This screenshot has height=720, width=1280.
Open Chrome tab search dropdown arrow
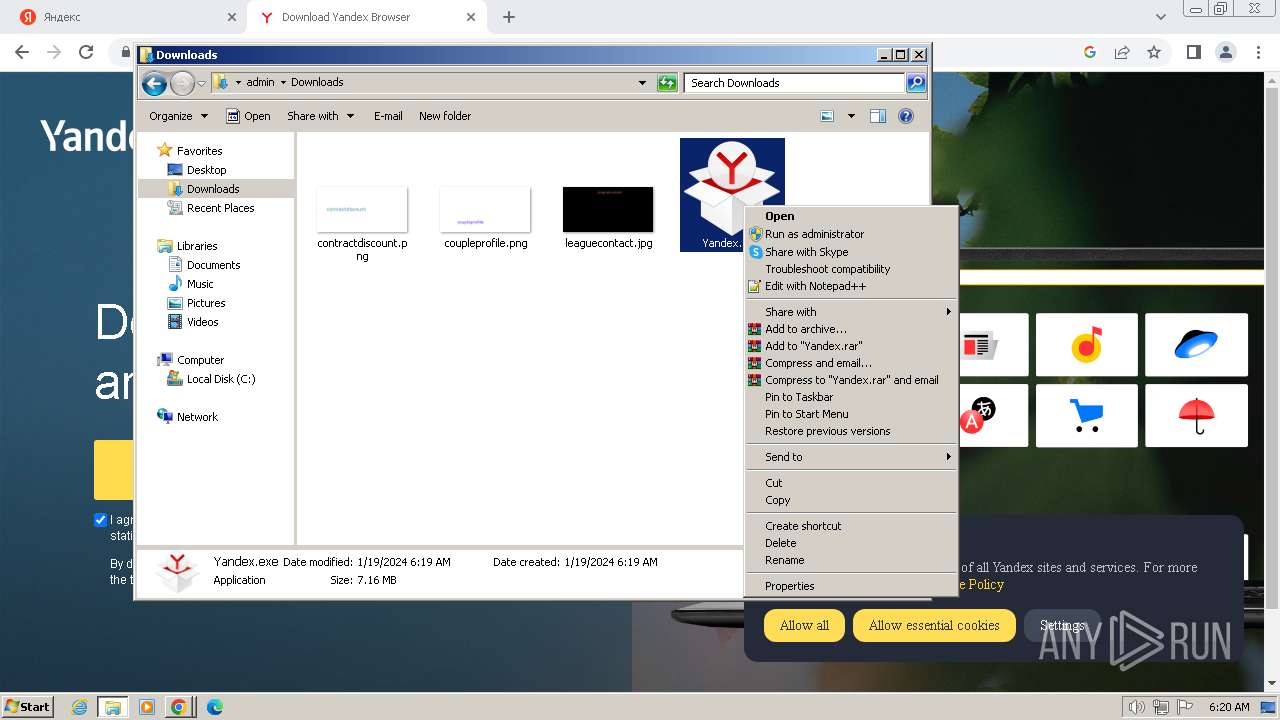pyautogui.click(x=1160, y=17)
